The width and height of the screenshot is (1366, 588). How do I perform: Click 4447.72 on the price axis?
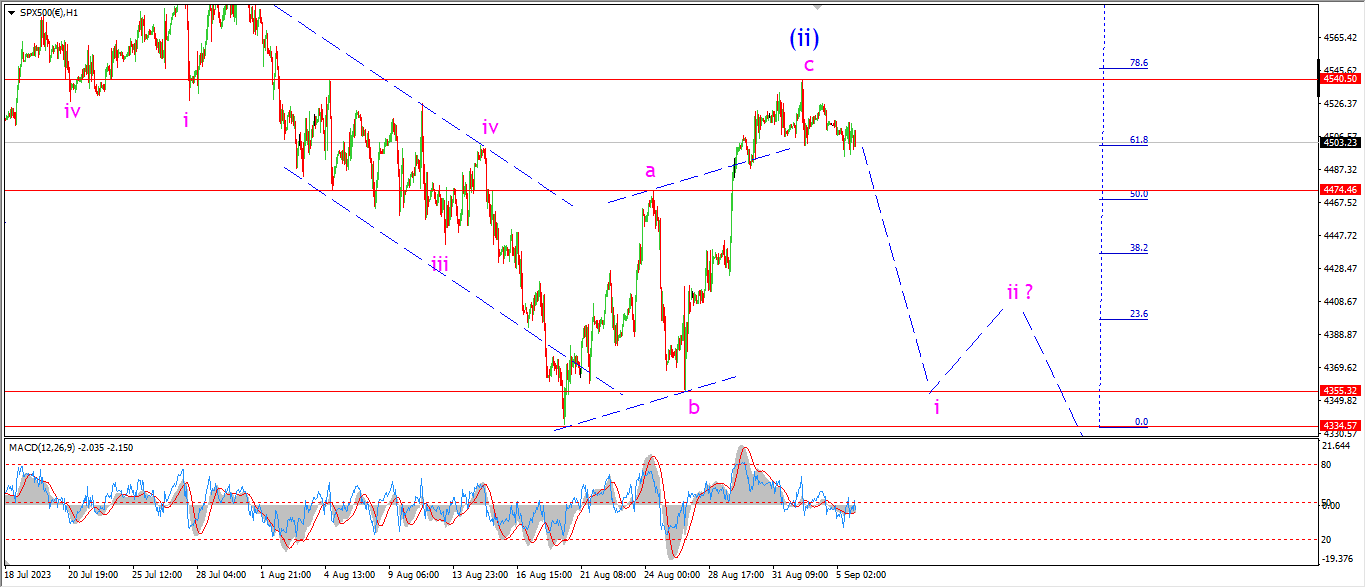click(x=1342, y=236)
